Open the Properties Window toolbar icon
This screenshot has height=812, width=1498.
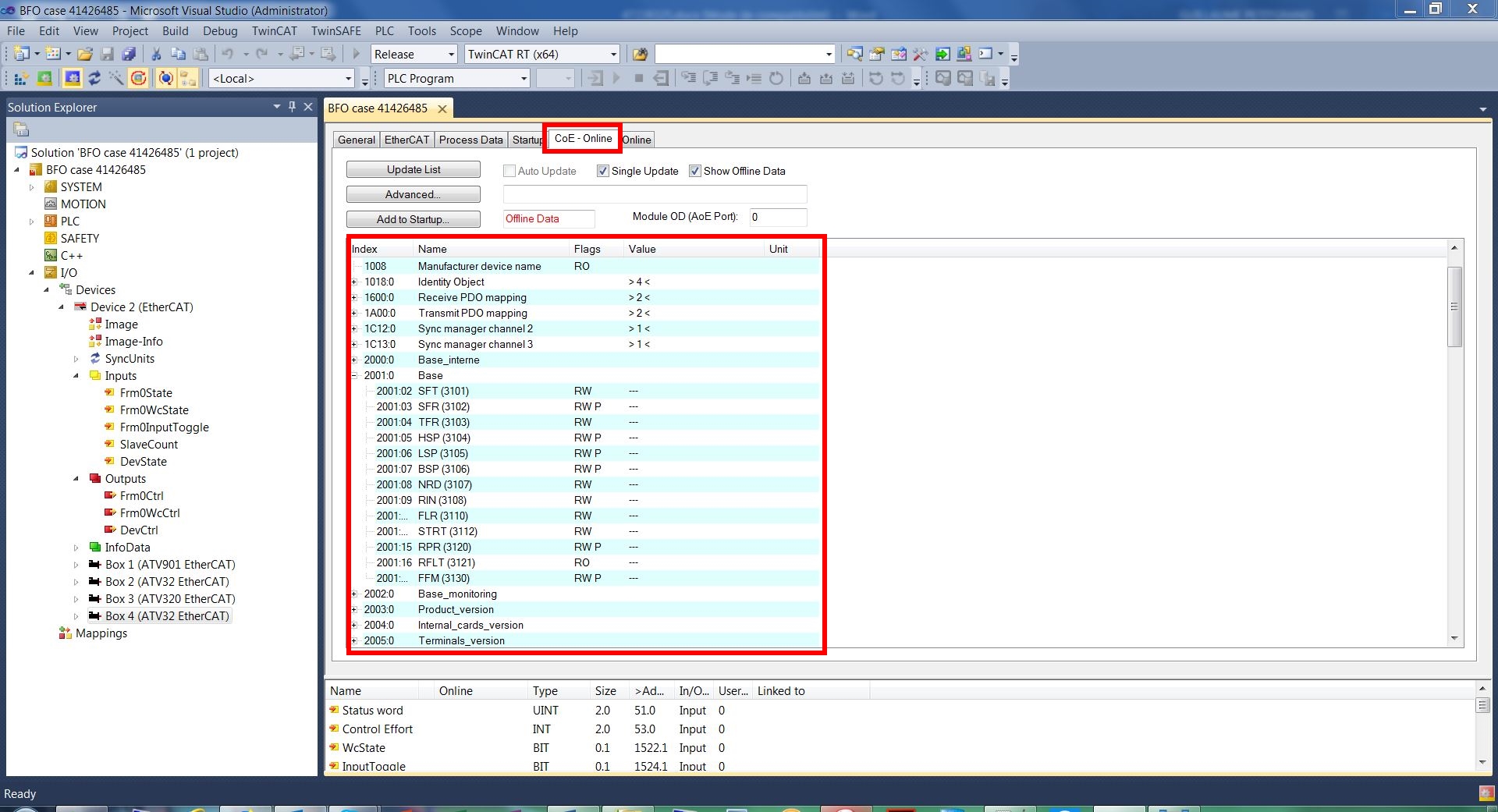click(877, 54)
